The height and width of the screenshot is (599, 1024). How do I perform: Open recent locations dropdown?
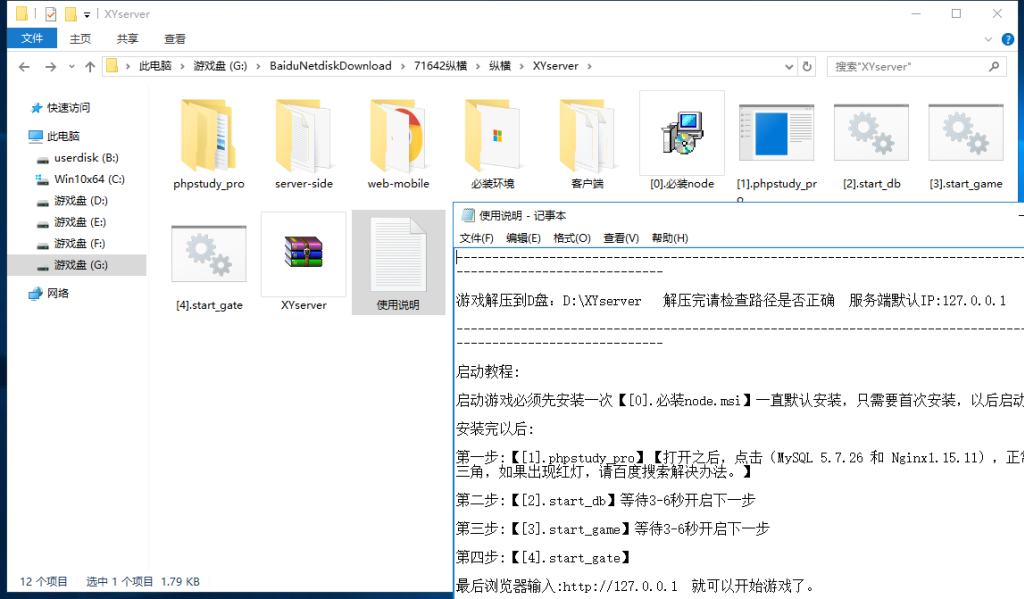pyautogui.click(x=72, y=67)
